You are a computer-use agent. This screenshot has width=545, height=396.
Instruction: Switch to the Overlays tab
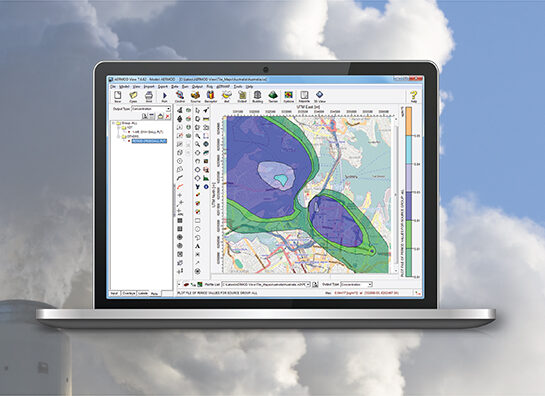pyautogui.click(x=129, y=293)
